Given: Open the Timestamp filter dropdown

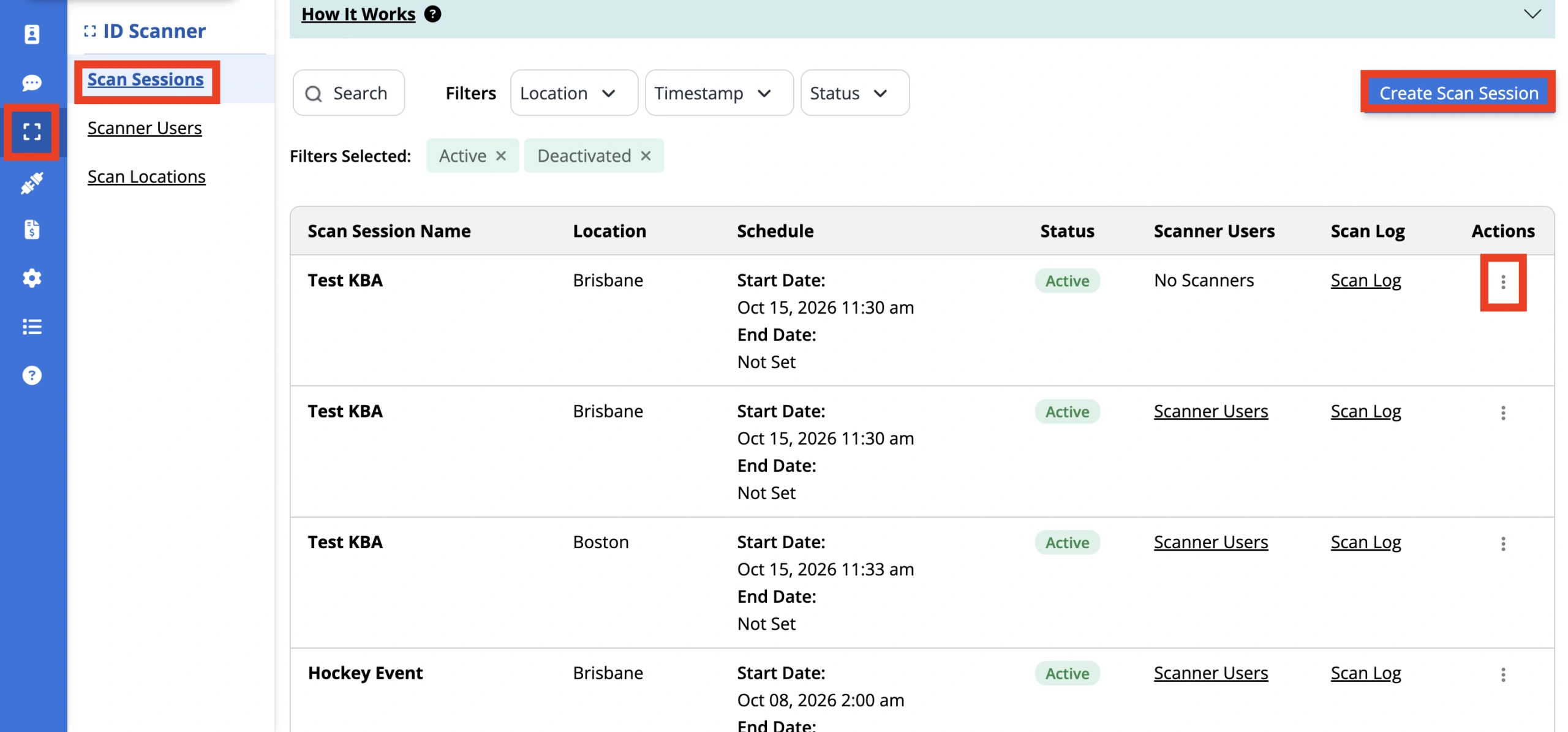Looking at the screenshot, I should [719, 93].
